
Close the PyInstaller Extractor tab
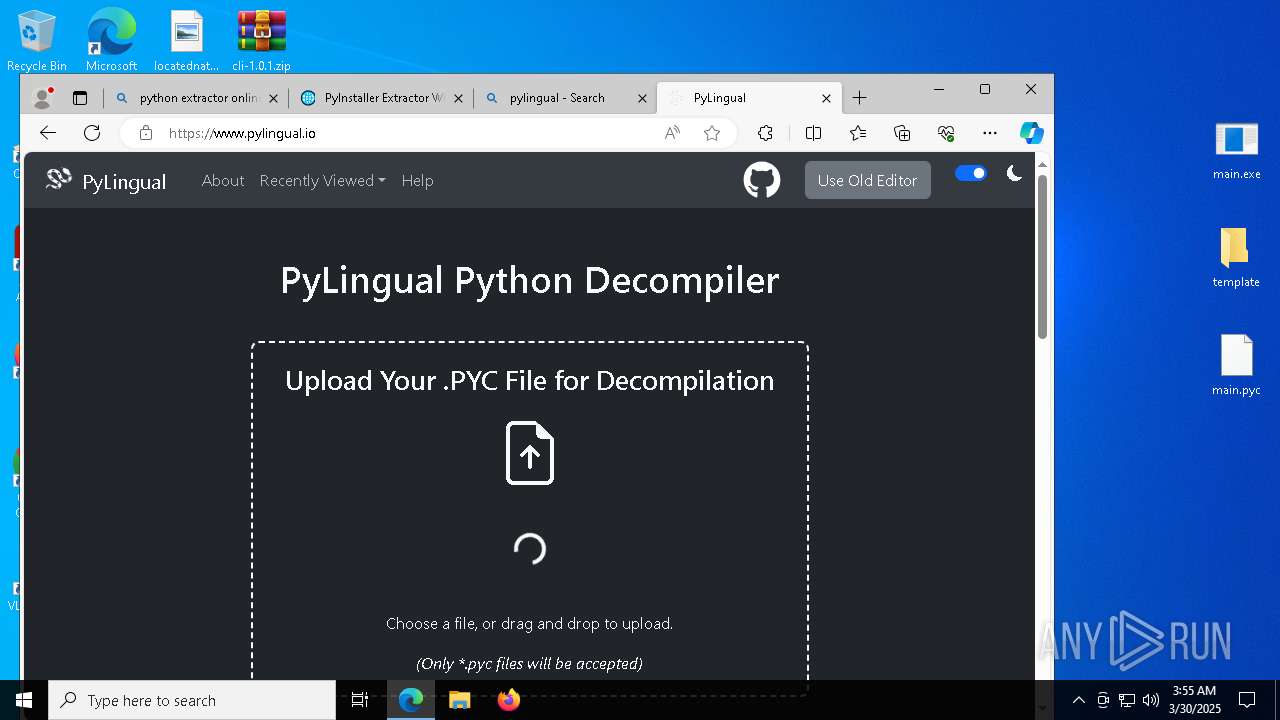[458, 98]
